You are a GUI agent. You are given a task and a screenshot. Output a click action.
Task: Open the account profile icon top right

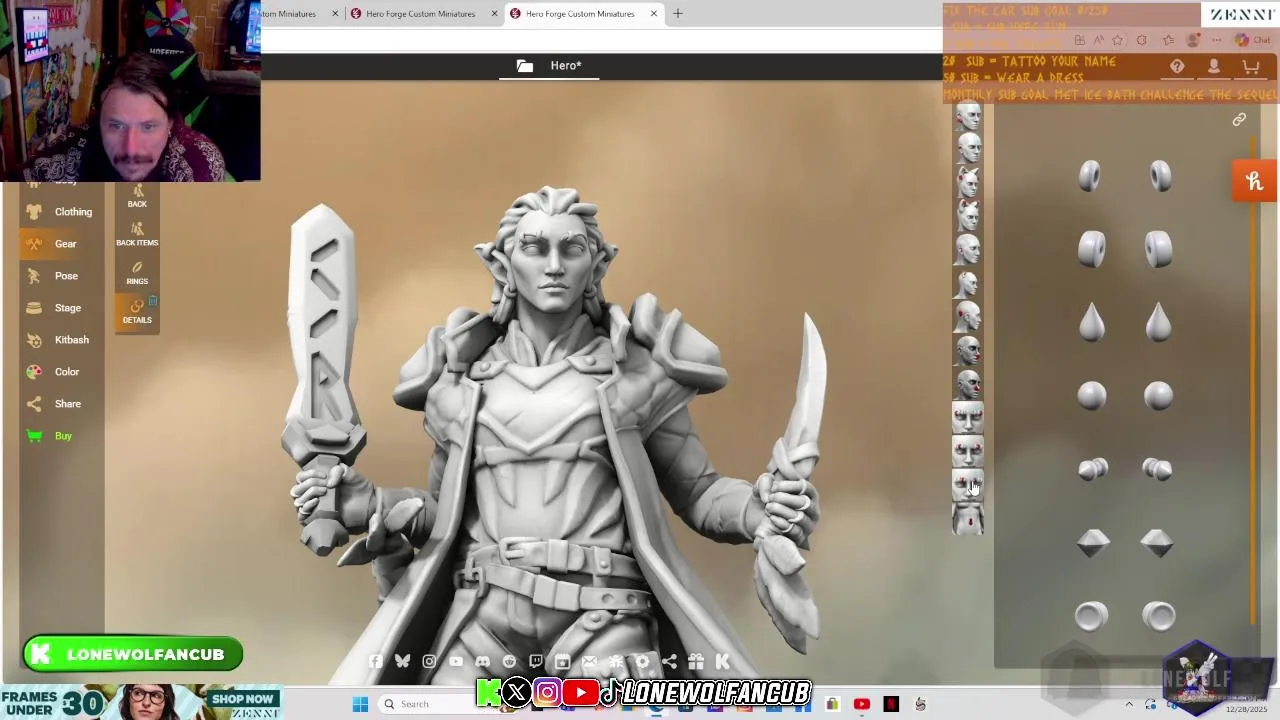[x=1214, y=67]
